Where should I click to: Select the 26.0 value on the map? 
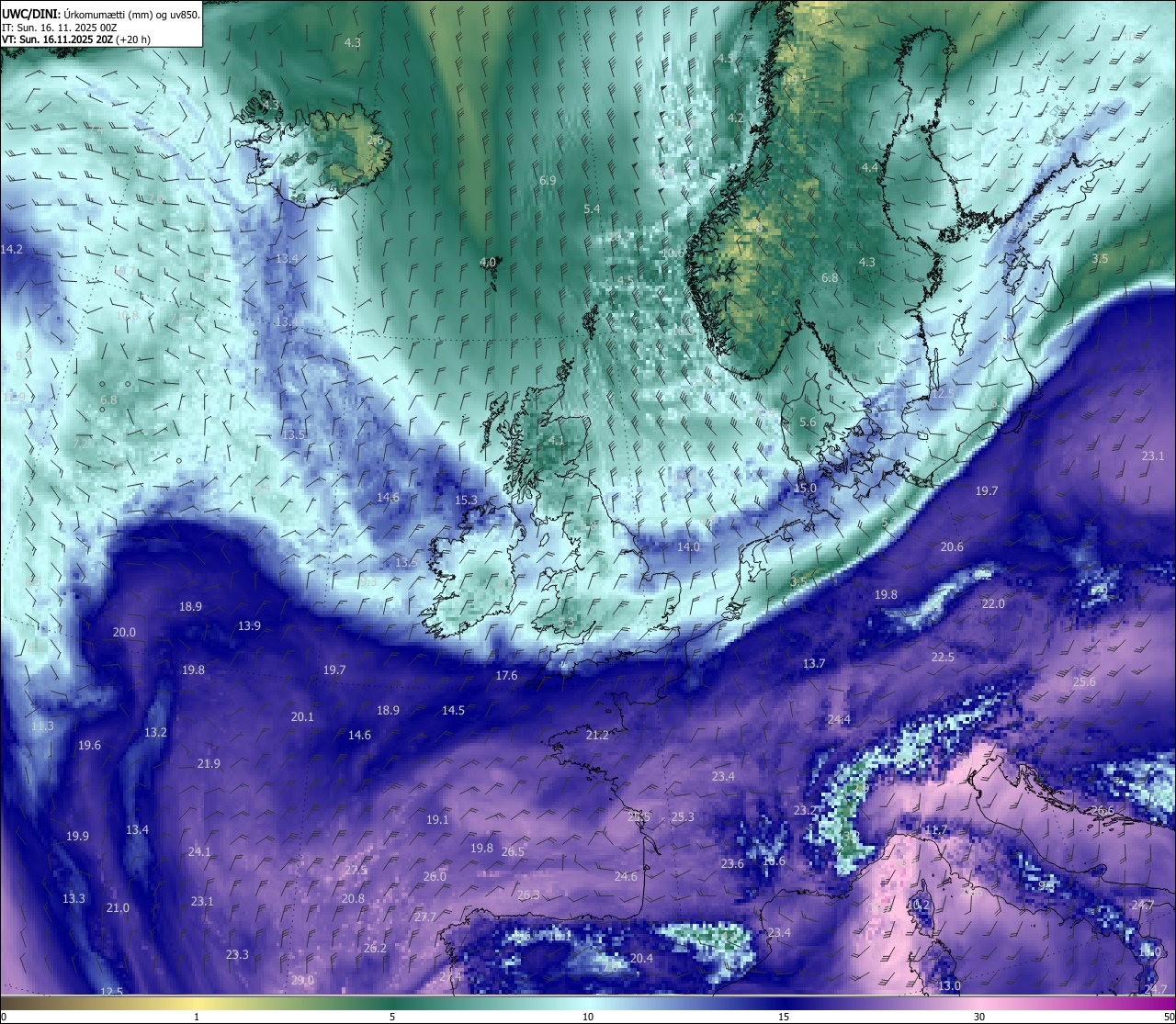(x=435, y=877)
